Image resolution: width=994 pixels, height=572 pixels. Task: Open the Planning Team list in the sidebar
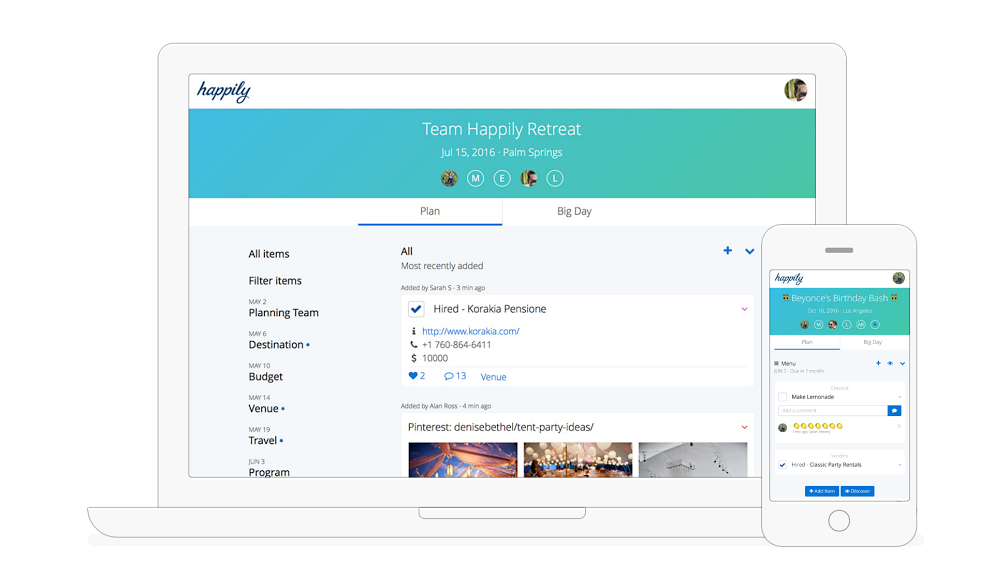(283, 313)
